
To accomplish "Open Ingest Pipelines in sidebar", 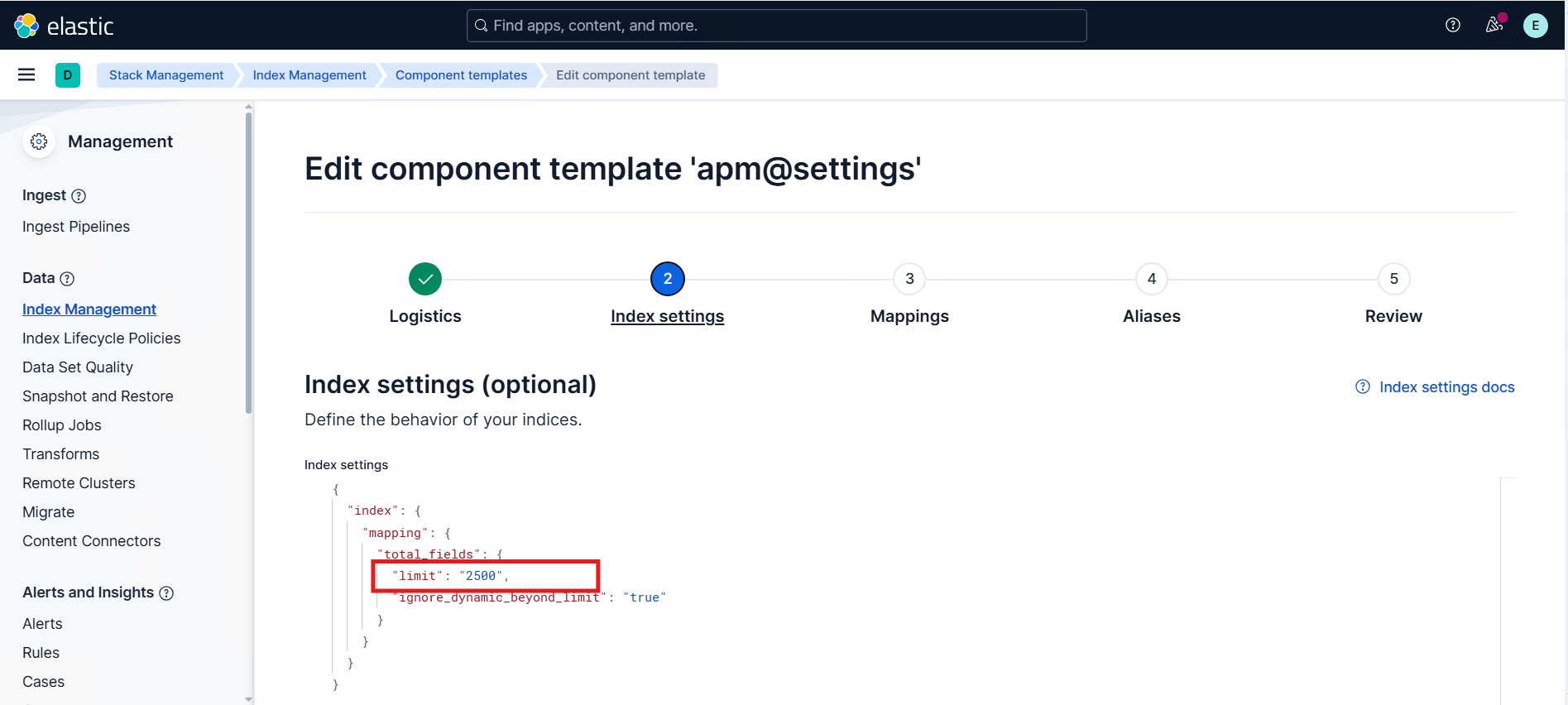I will pyautogui.click(x=76, y=227).
